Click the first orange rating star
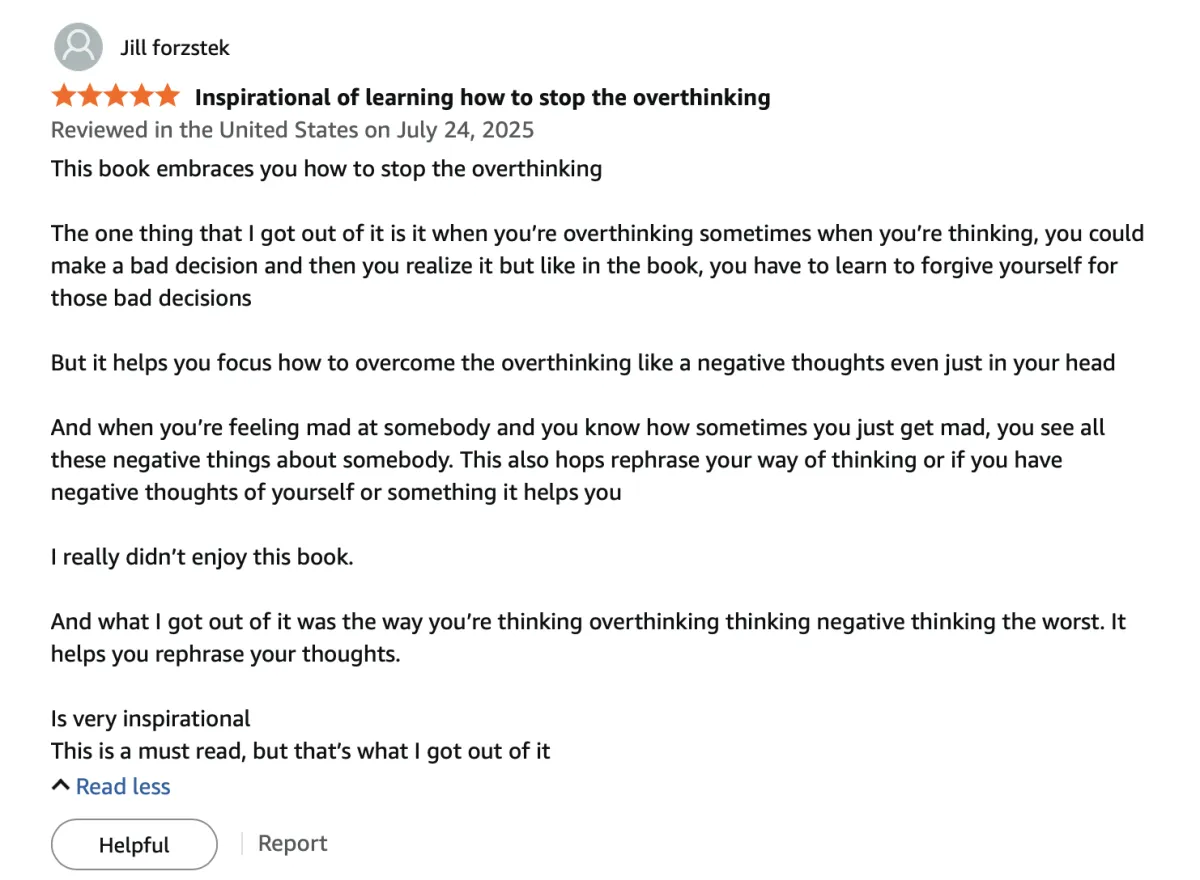 pos(64,96)
